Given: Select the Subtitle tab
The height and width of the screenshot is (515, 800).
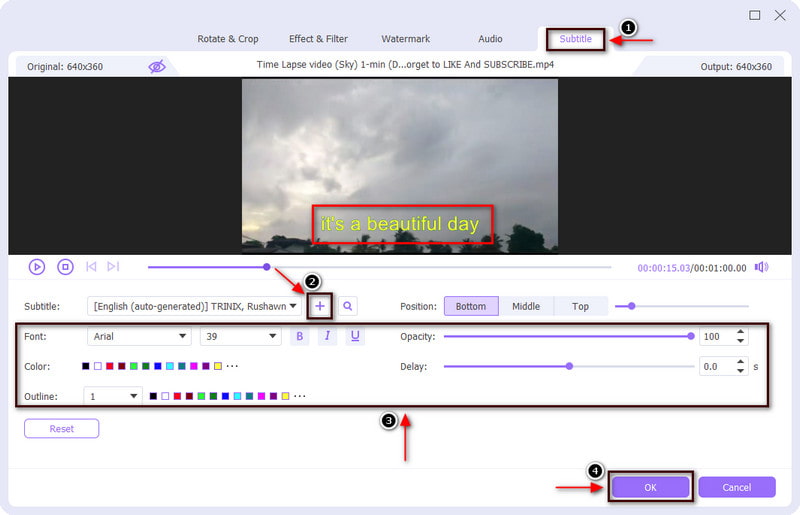Looking at the screenshot, I should (576, 39).
